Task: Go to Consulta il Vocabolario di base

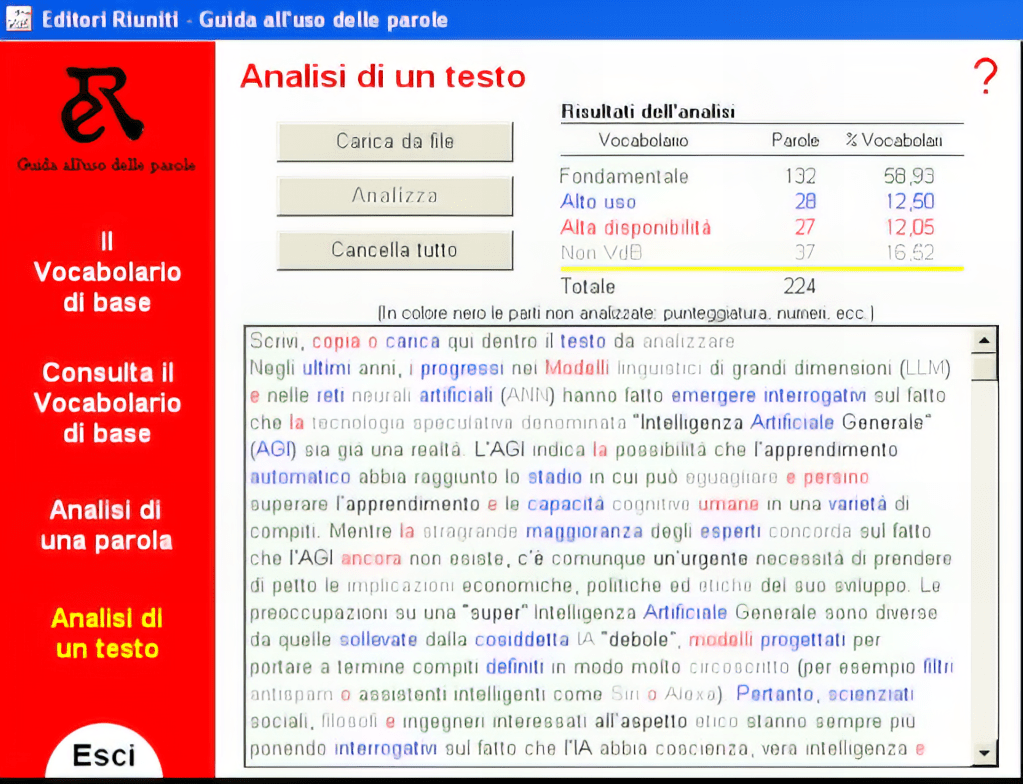Action: click(107, 403)
